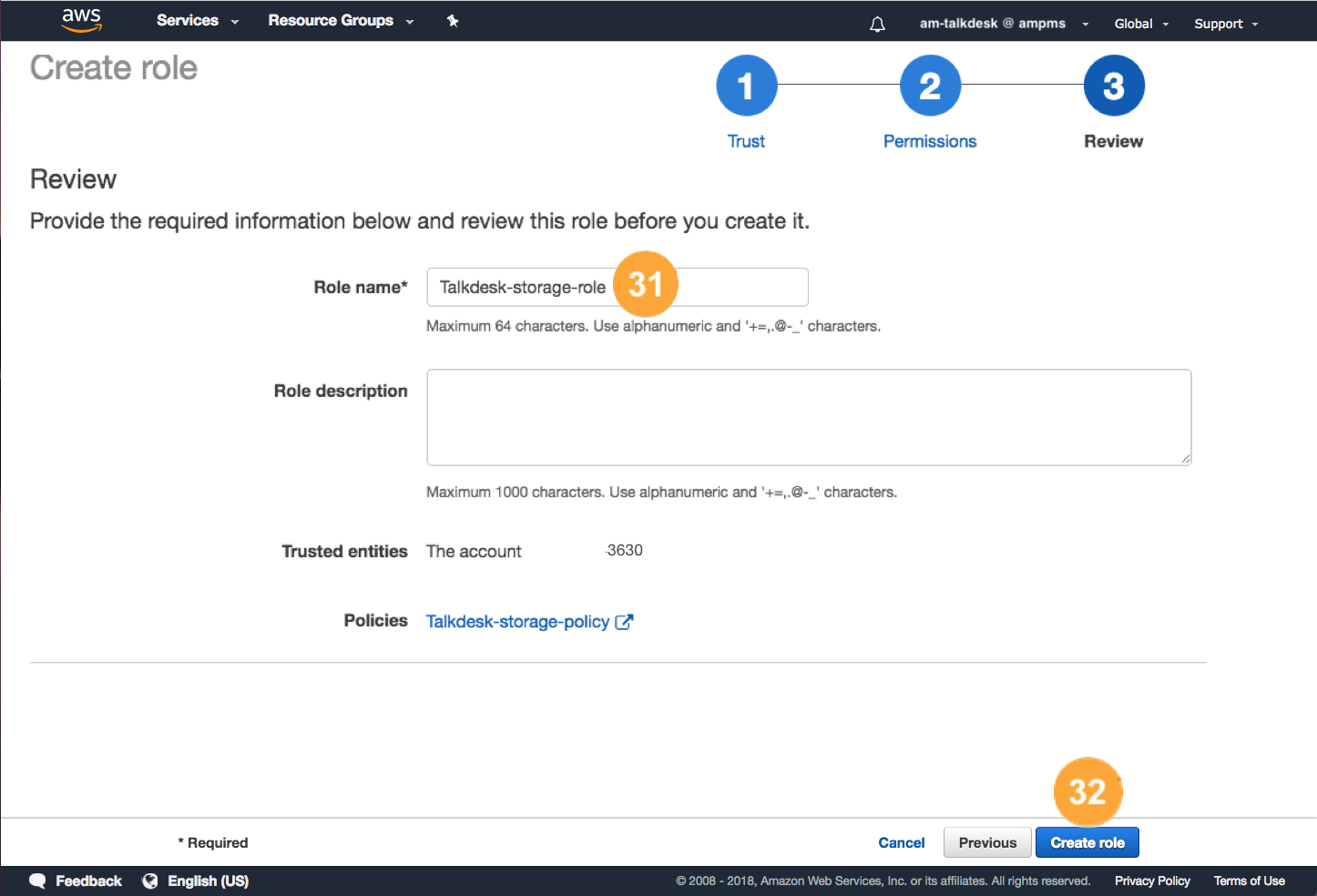Viewport: 1317px width, 896px height.
Task: Expand the Global region dropdown
Action: tap(1141, 24)
